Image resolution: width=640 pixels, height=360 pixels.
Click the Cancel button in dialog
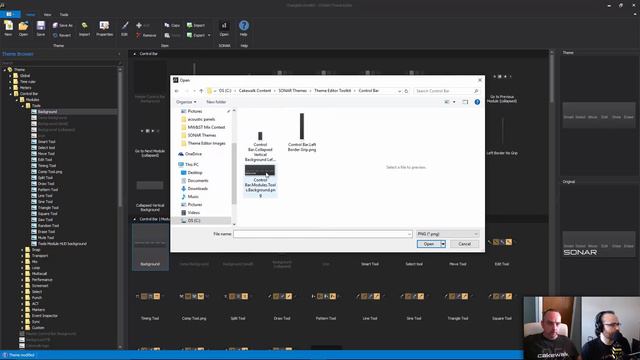click(464, 244)
